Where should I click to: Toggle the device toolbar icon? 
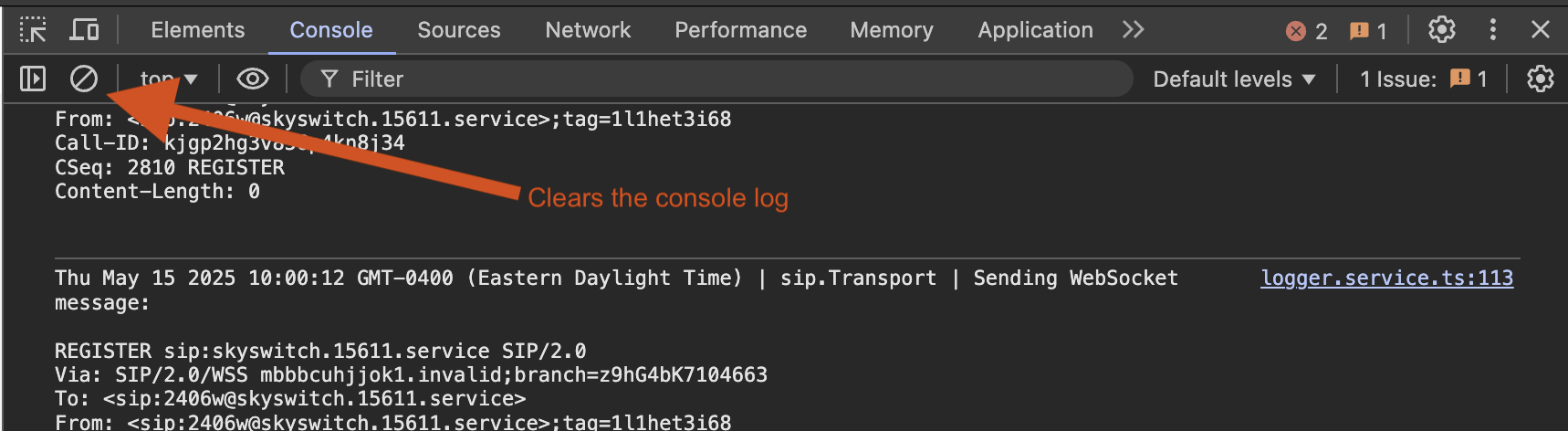pos(85,30)
